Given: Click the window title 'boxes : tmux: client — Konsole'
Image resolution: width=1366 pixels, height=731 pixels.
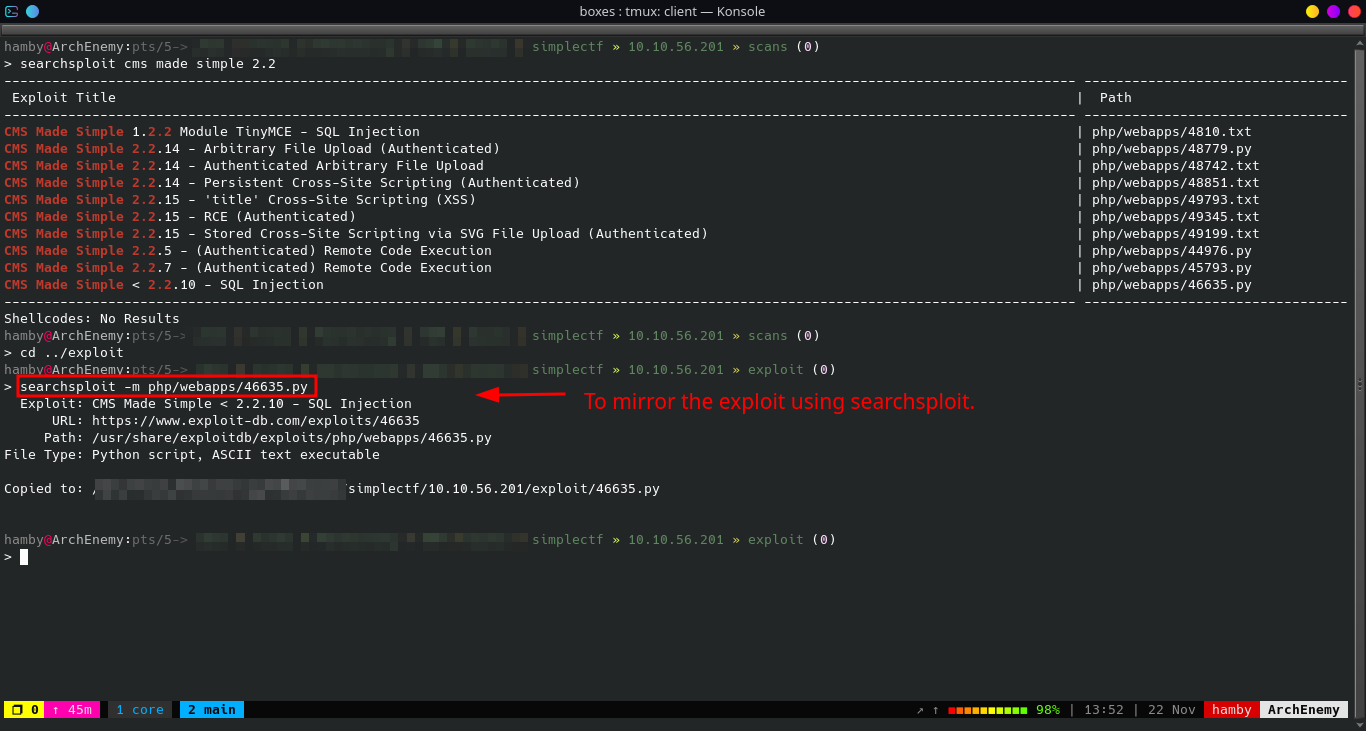Looking at the screenshot, I should click(672, 11).
